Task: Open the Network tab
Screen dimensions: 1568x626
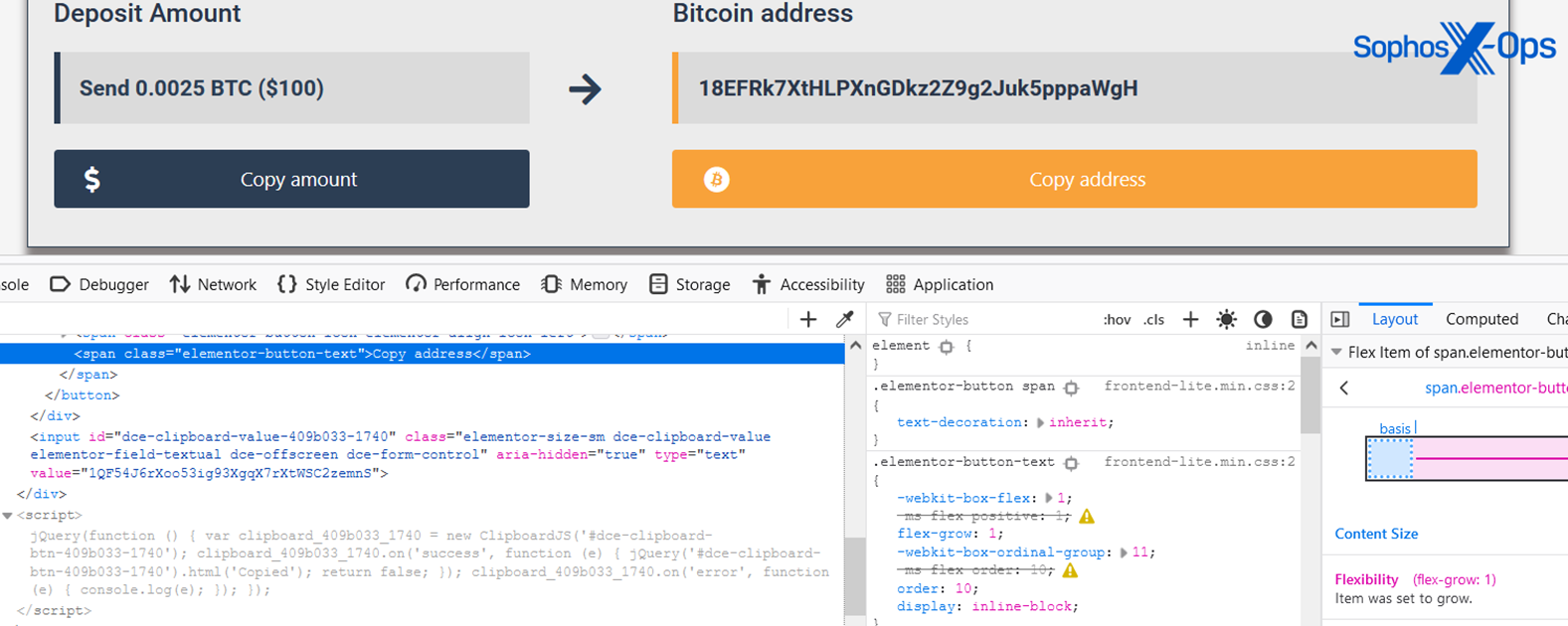Action: coord(214,284)
